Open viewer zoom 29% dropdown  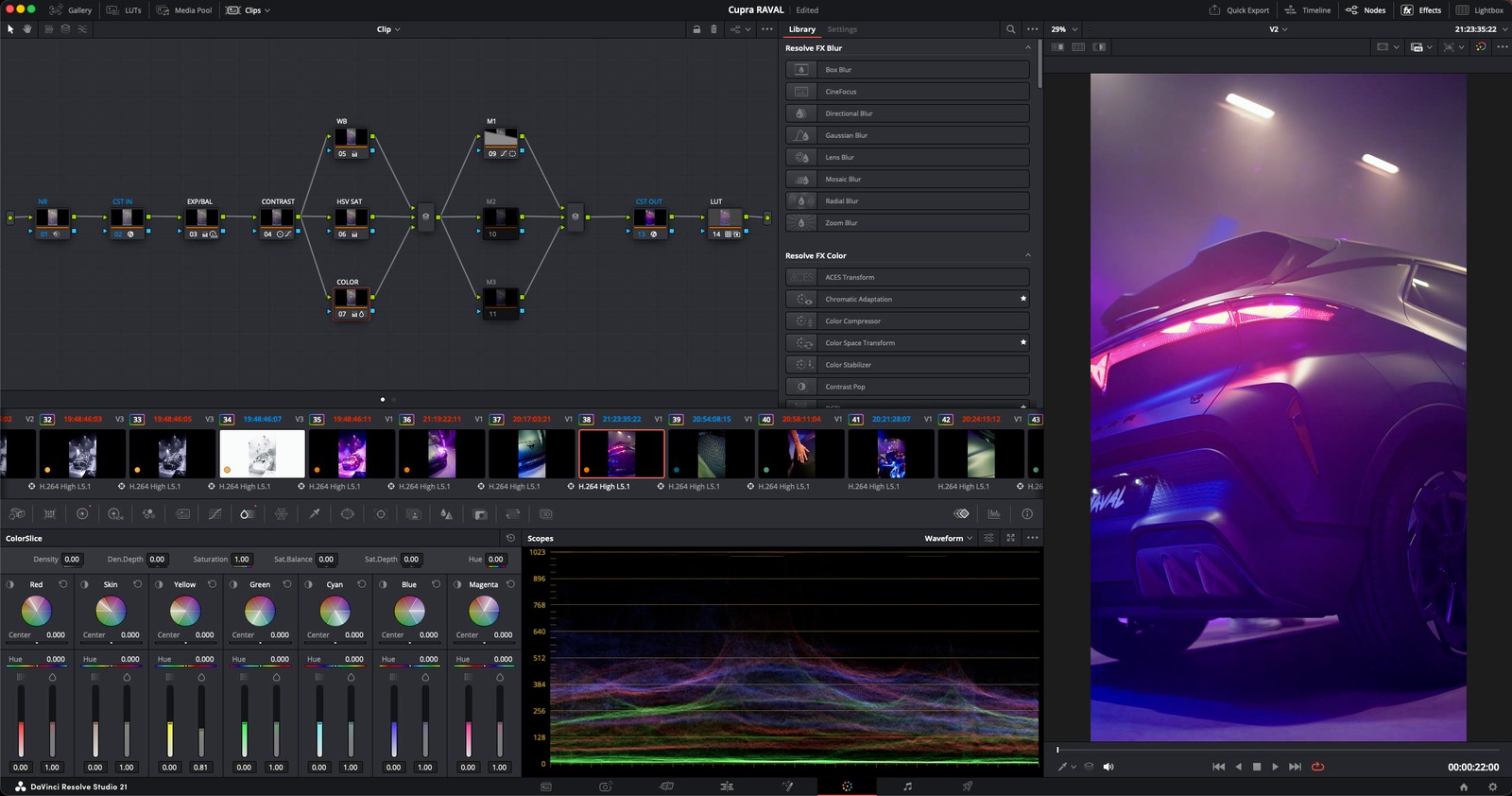1064,29
